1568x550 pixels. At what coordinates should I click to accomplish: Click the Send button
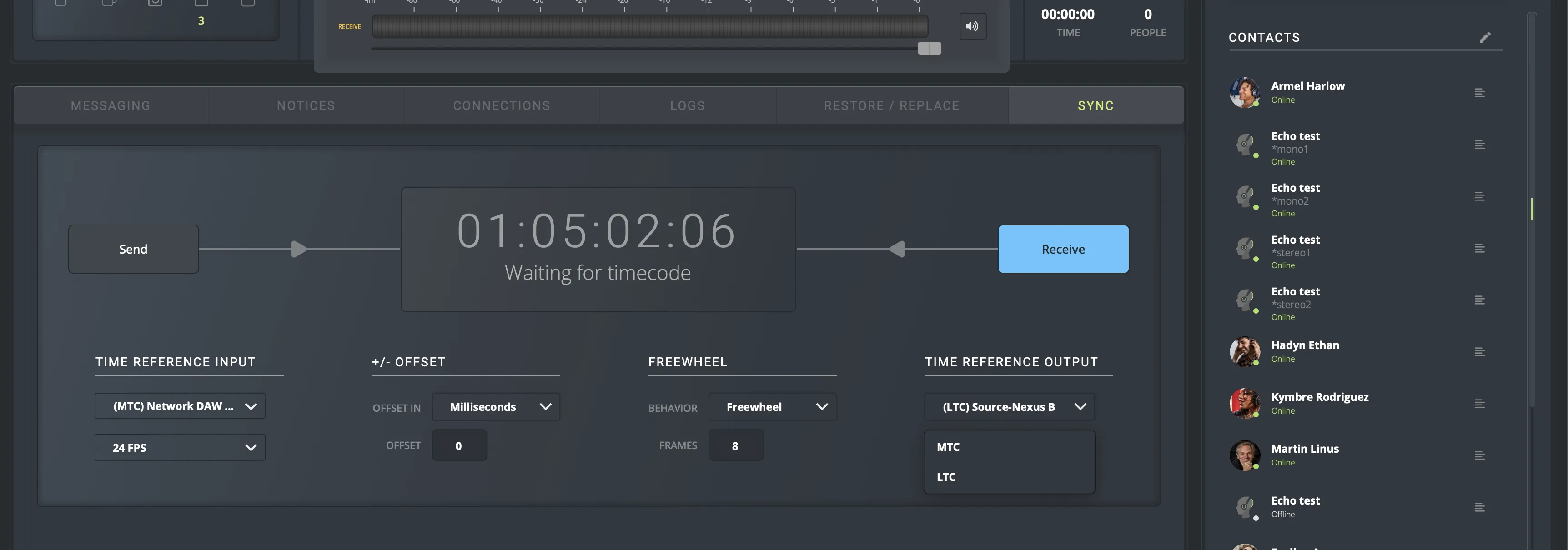coord(133,249)
